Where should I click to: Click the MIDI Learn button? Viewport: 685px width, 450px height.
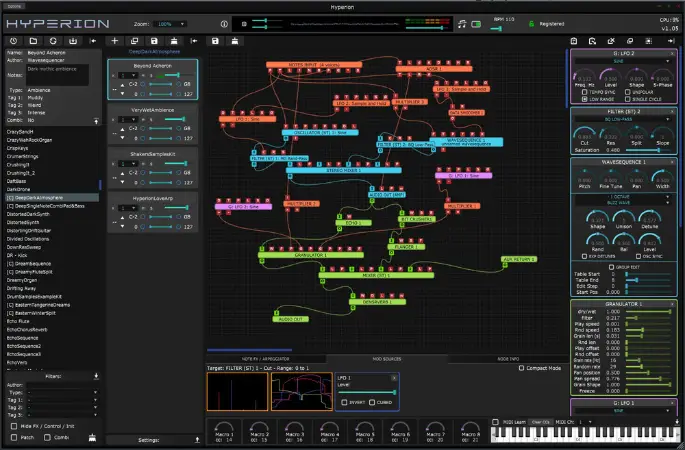point(509,423)
